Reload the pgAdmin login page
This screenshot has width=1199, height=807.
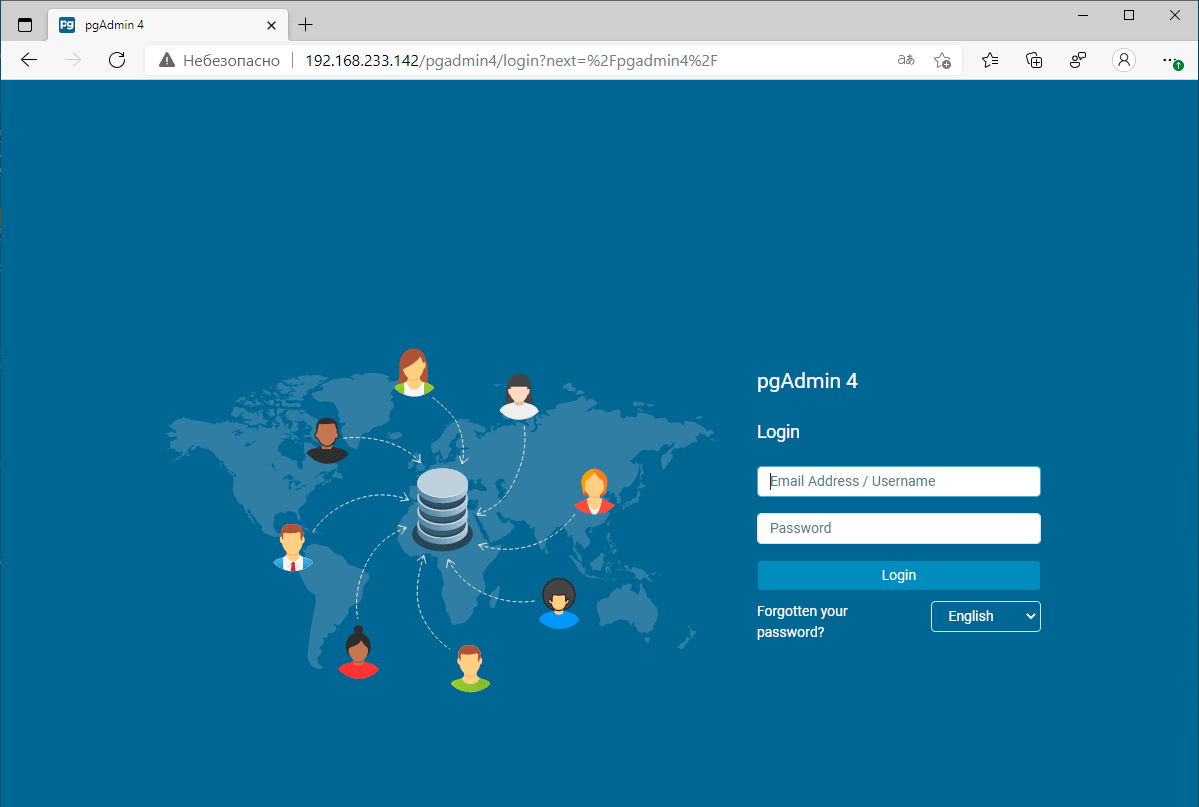point(117,60)
